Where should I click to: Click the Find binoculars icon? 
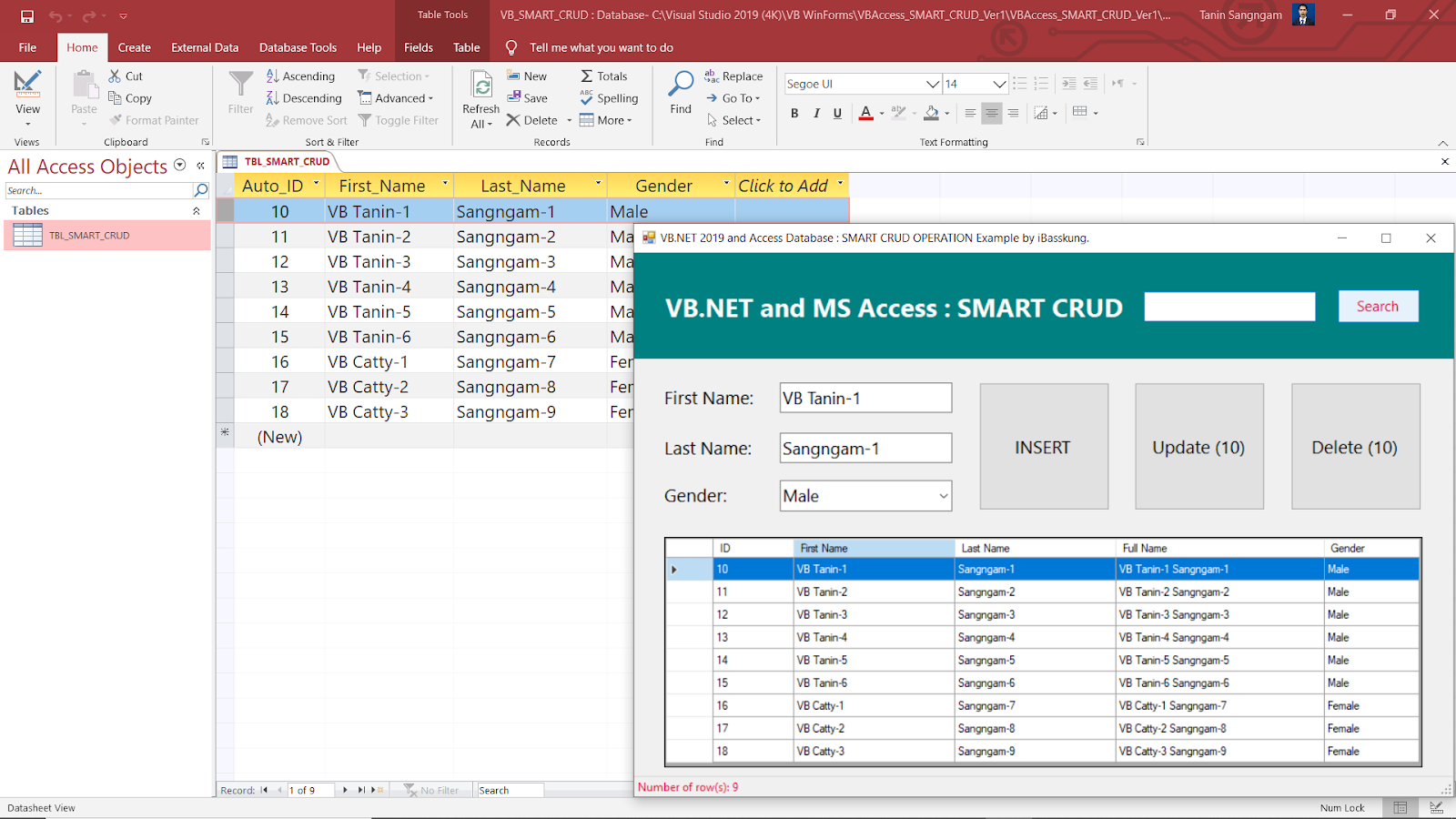click(681, 84)
